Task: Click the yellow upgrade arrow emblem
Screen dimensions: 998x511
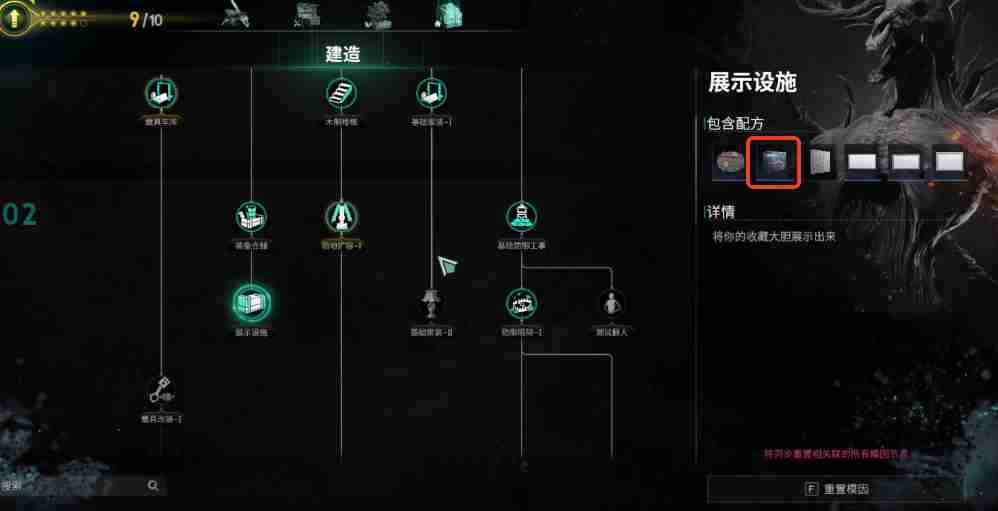Action: [13, 18]
